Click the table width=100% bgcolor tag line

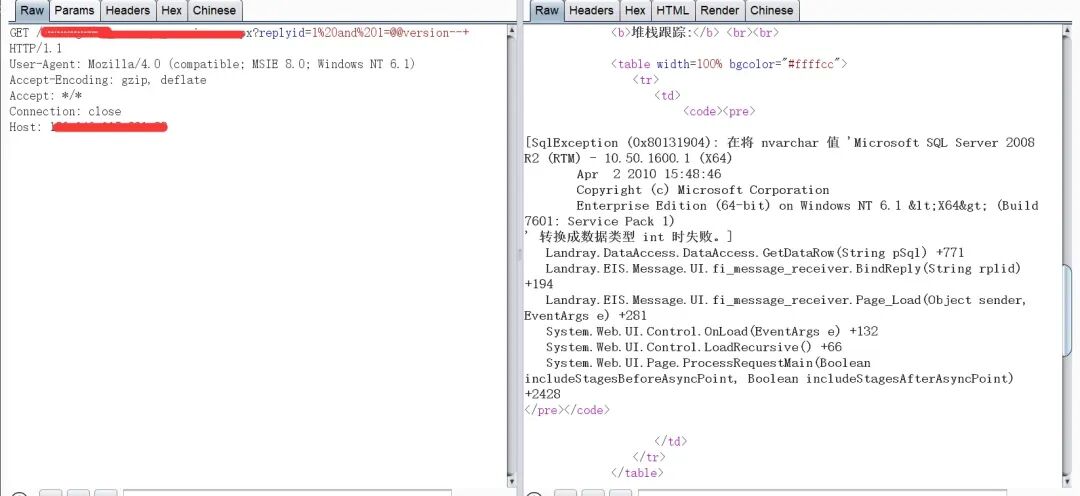(729, 64)
